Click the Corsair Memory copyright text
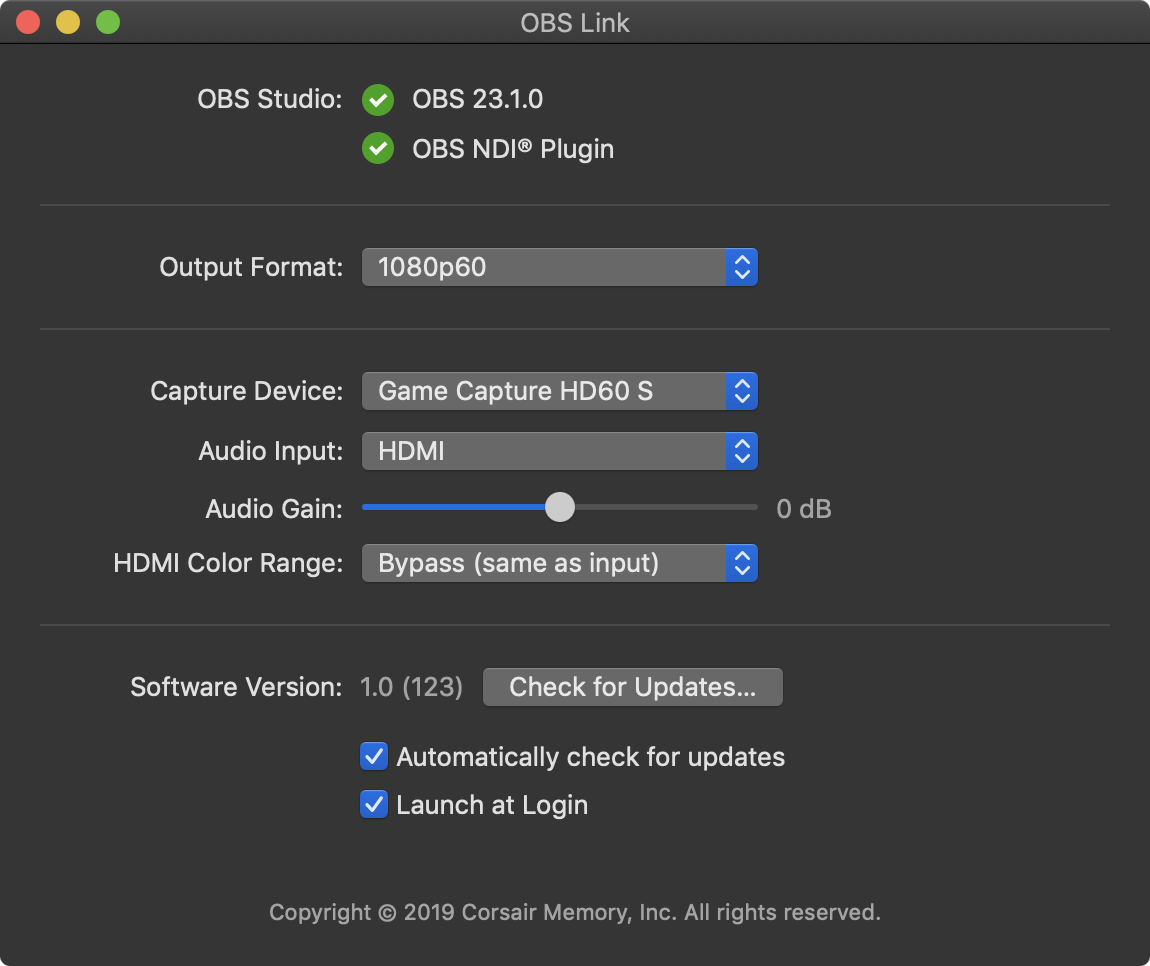Viewport: 1150px width, 966px height. (x=575, y=912)
